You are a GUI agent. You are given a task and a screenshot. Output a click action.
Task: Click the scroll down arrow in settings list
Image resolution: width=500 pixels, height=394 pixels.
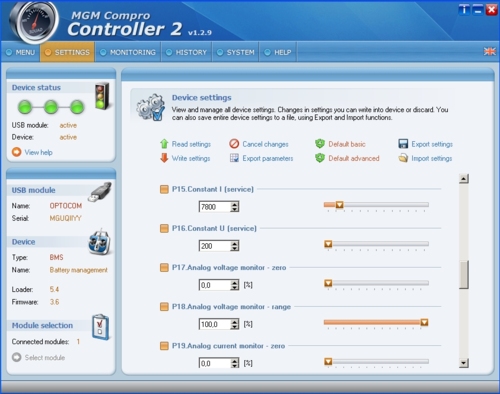click(464, 363)
